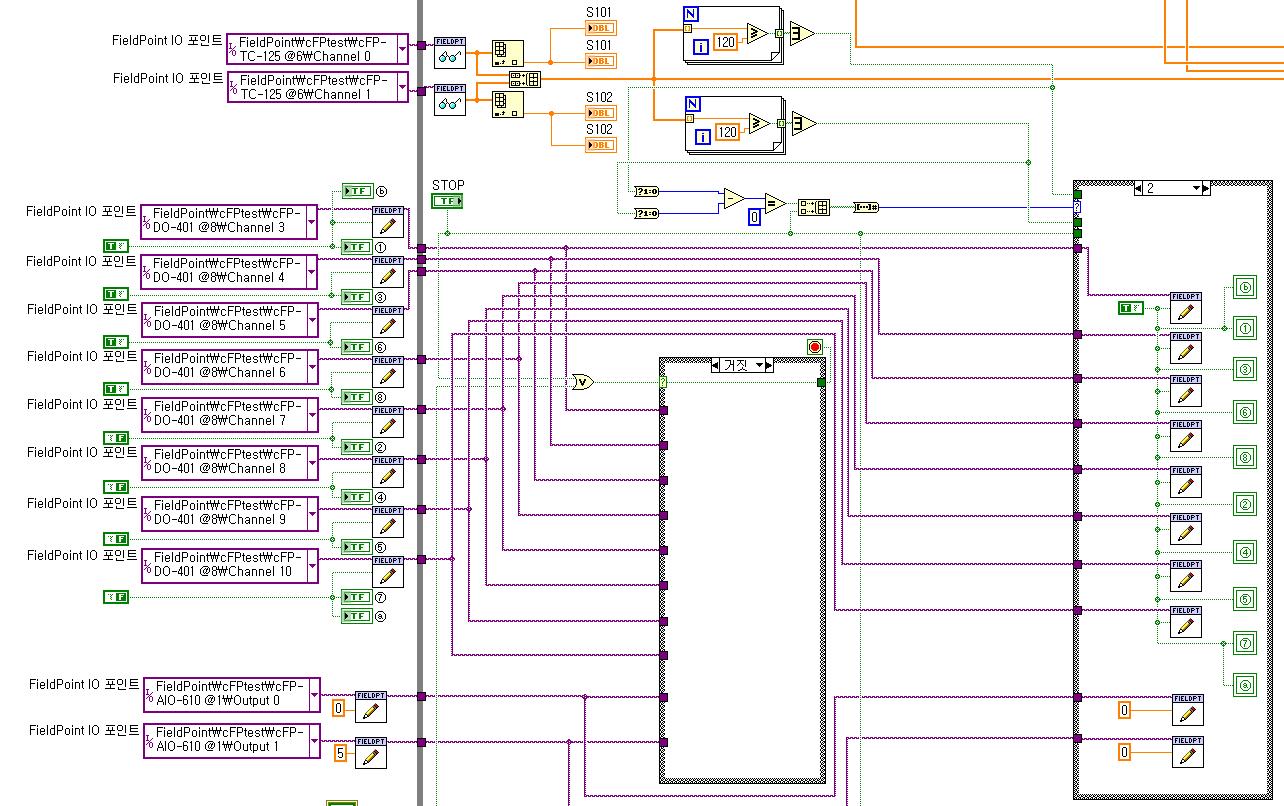Screen dimensions: 1284x806
Task: Click TF local variable labeled ④ on left
Action: [356, 497]
